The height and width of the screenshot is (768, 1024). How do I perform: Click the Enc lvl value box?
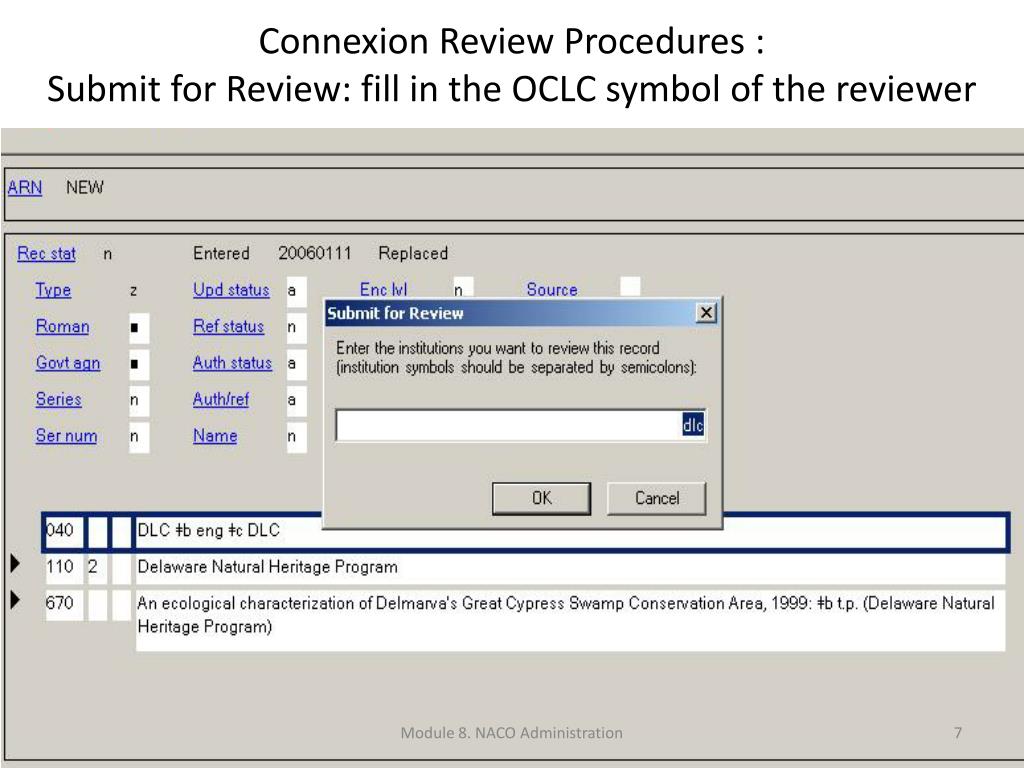point(464,287)
